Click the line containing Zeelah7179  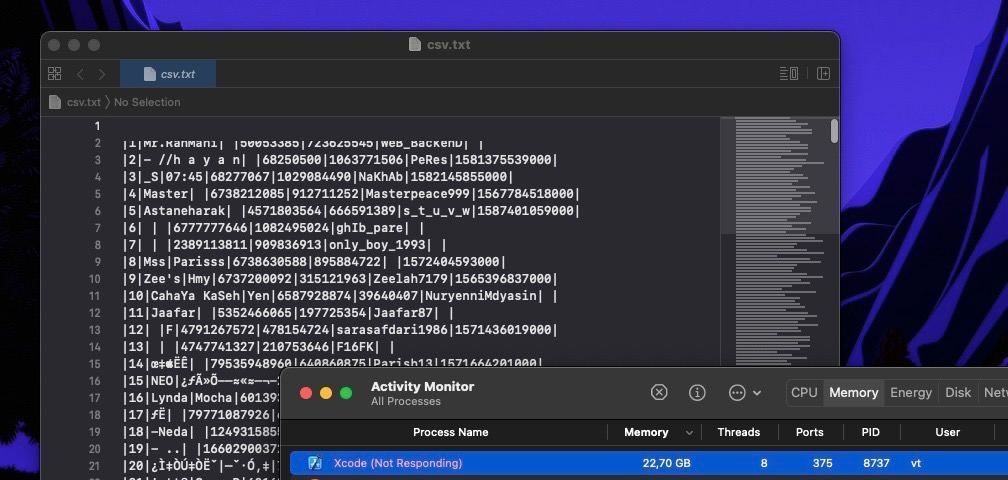(x=340, y=279)
